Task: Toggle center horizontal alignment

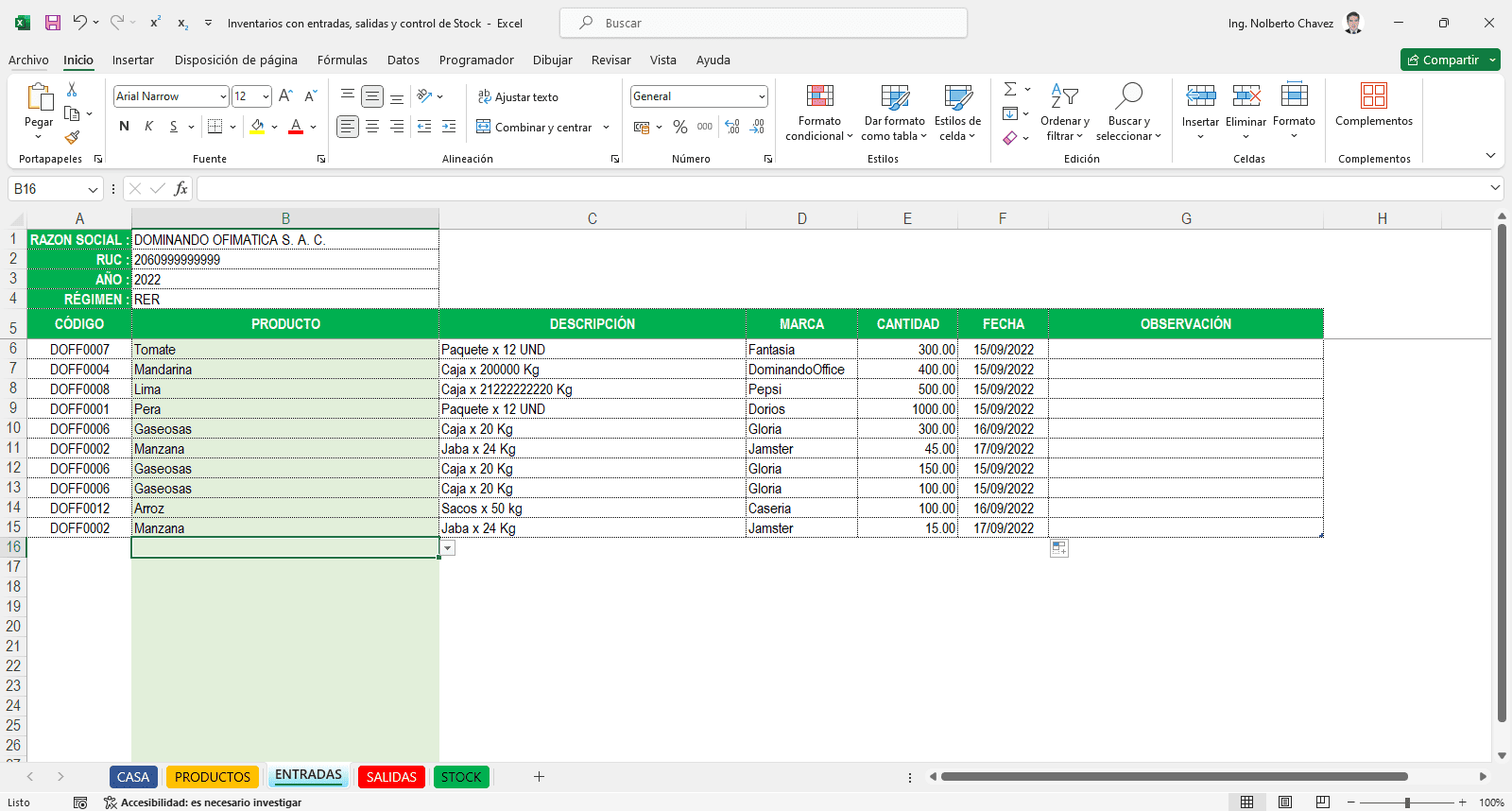Action: point(372,127)
